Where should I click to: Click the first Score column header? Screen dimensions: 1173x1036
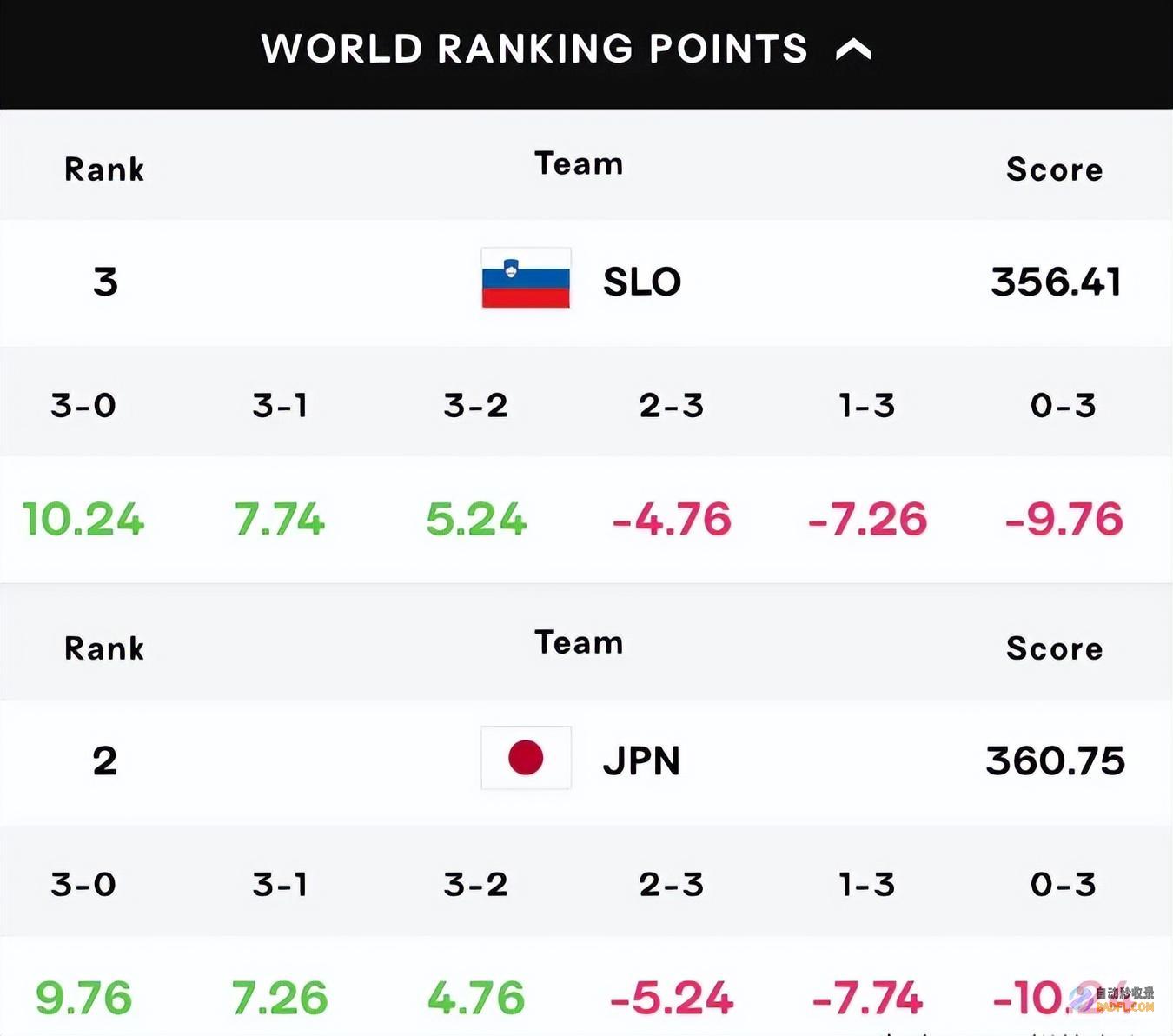coord(1055,169)
